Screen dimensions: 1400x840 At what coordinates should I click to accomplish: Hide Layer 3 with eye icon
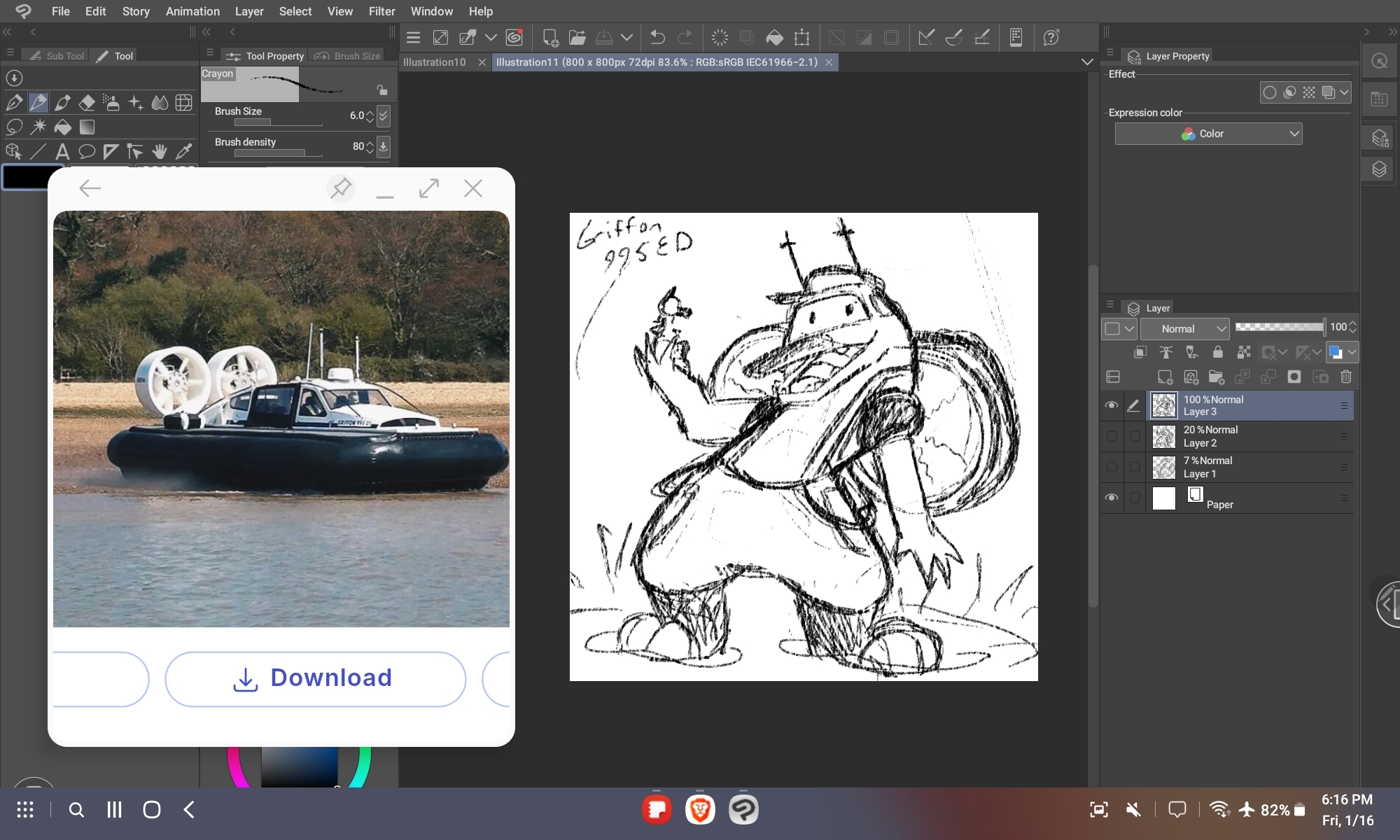(x=1111, y=405)
